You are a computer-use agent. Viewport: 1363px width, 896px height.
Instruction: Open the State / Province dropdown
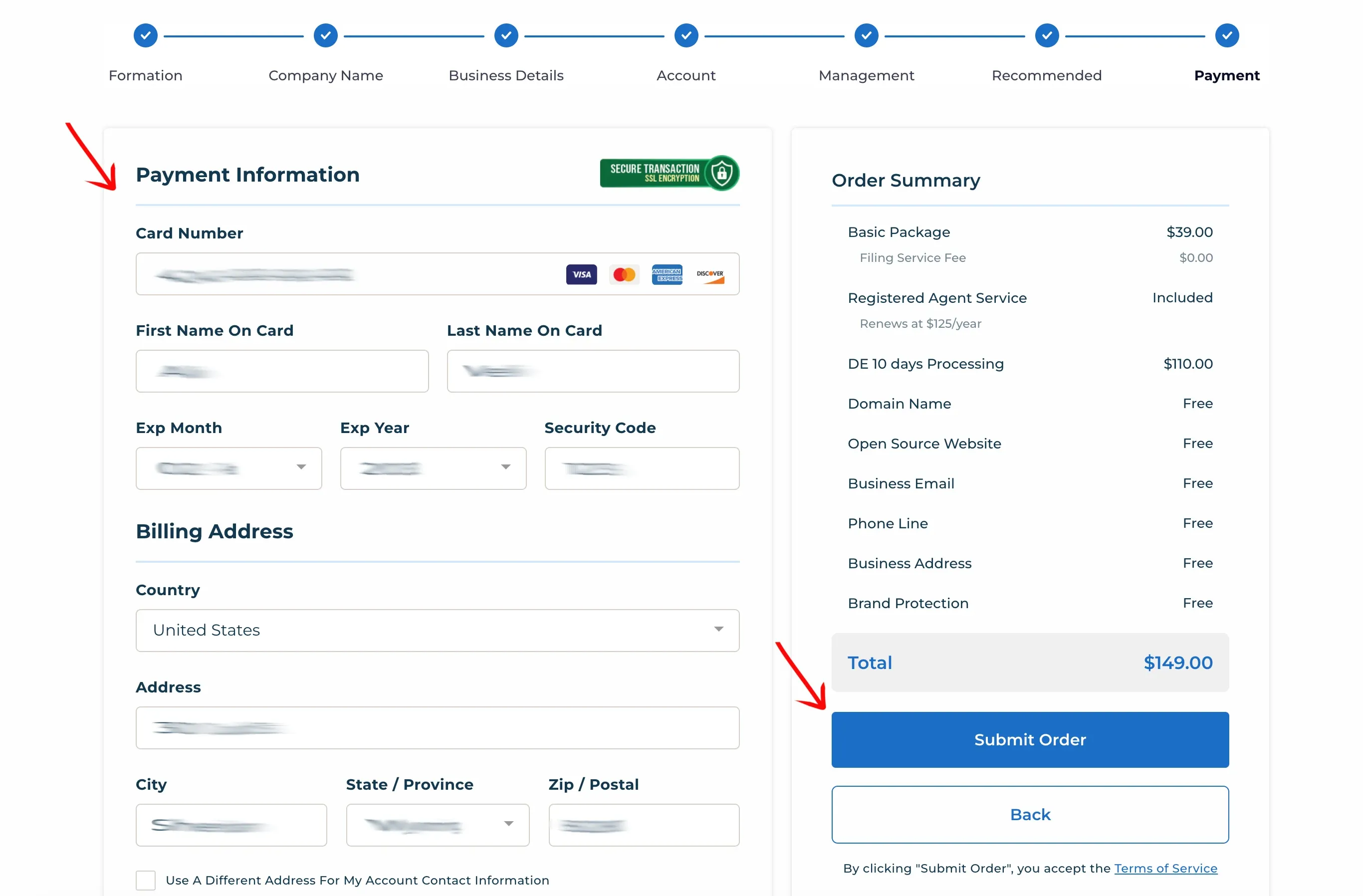tap(438, 825)
